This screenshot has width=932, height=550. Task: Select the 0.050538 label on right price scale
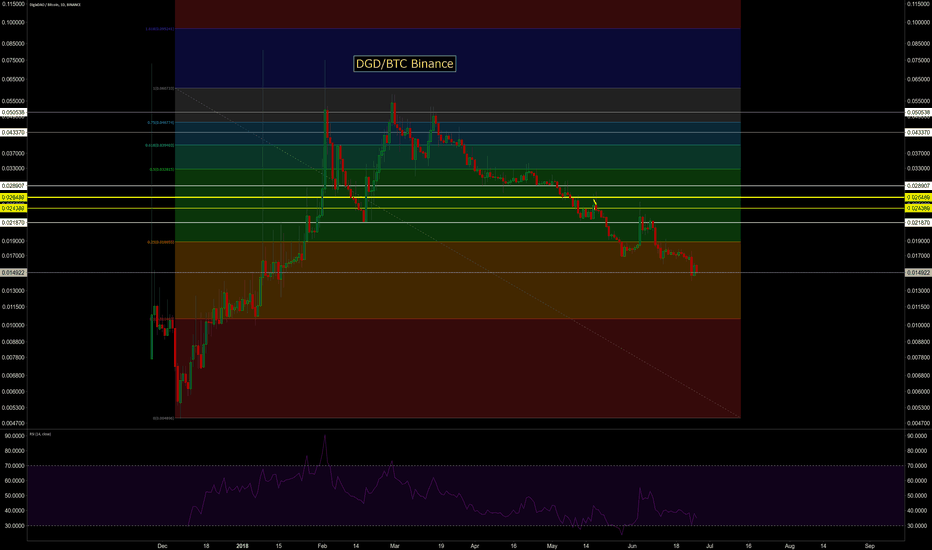click(x=918, y=112)
